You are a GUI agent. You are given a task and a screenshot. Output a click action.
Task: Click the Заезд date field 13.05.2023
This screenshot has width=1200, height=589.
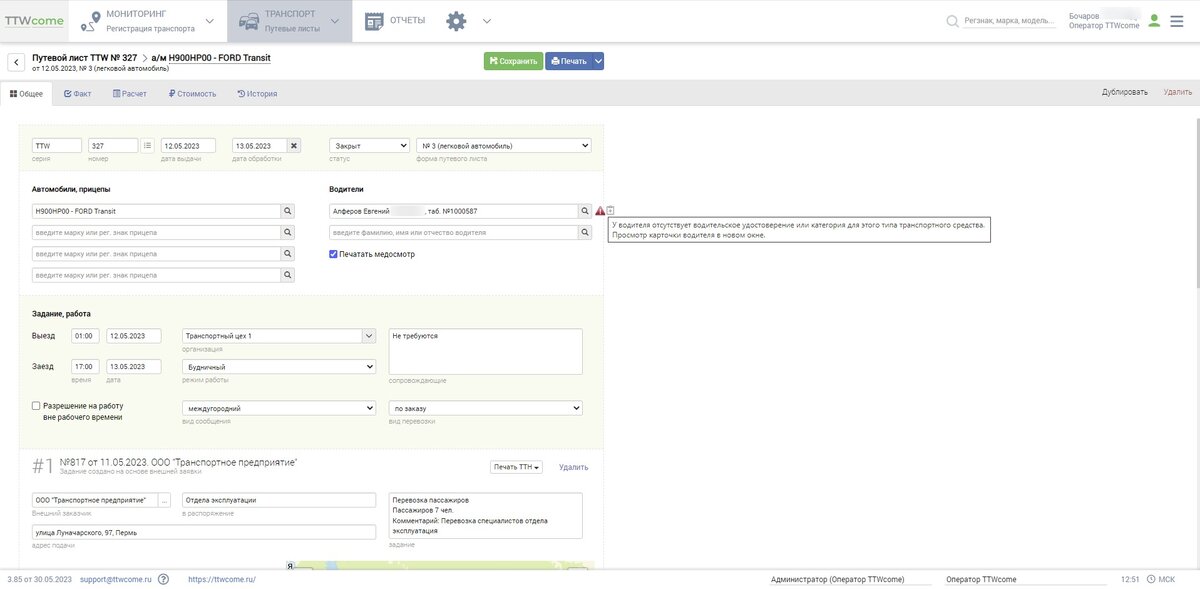click(x=134, y=367)
